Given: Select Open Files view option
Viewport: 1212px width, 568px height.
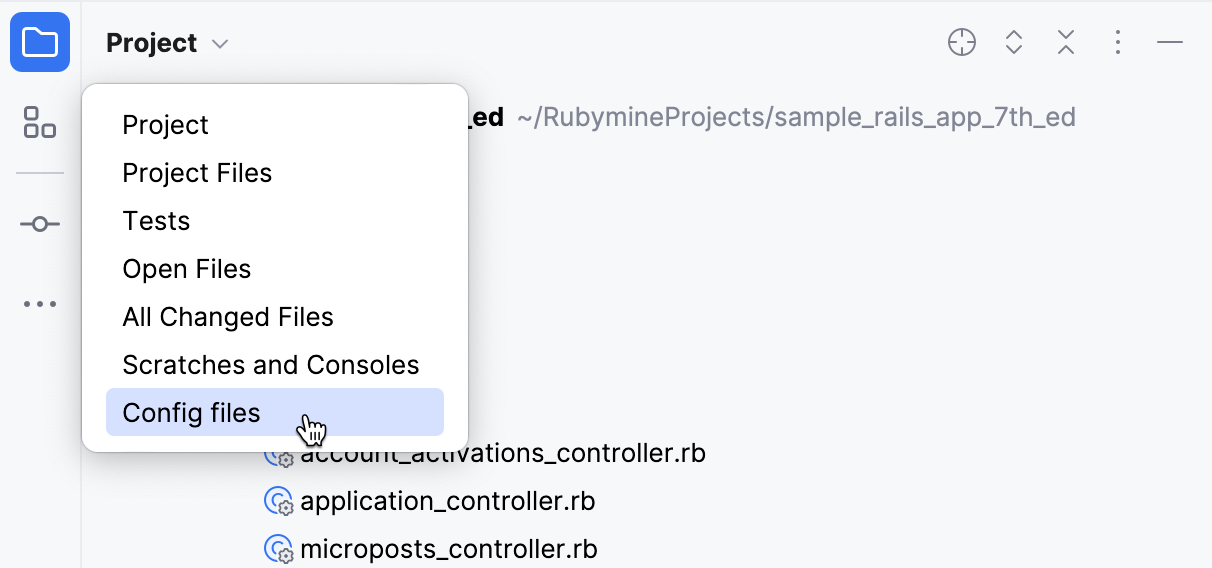Looking at the screenshot, I should click(x=187, y=269).
